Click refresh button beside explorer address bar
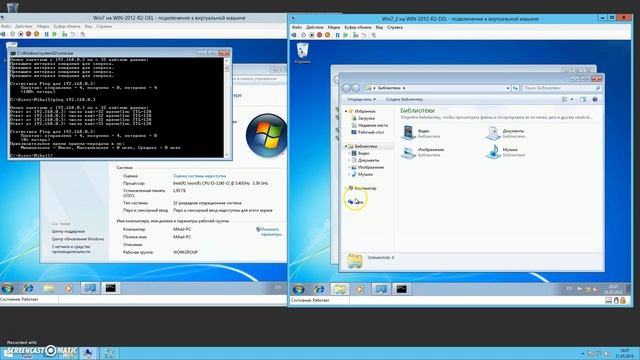640x360 pixels. pyautogui.click(x=516, y=88)
